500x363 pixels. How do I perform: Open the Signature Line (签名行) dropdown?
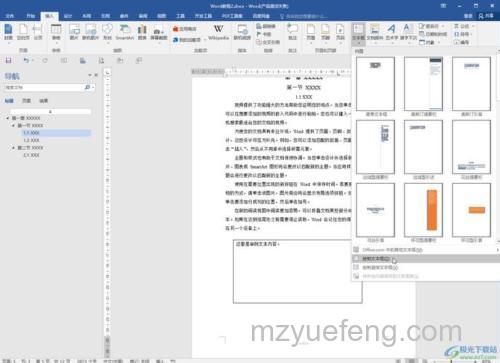click(443, 26)
